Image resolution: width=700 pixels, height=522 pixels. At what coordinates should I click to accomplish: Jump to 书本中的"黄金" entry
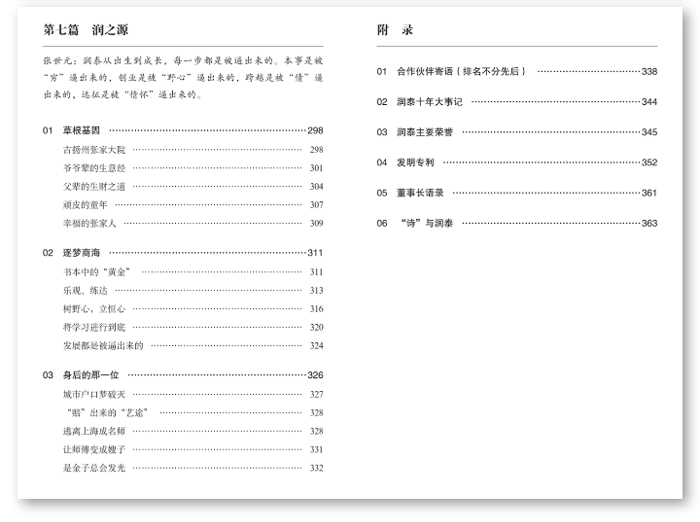point(96,272)
